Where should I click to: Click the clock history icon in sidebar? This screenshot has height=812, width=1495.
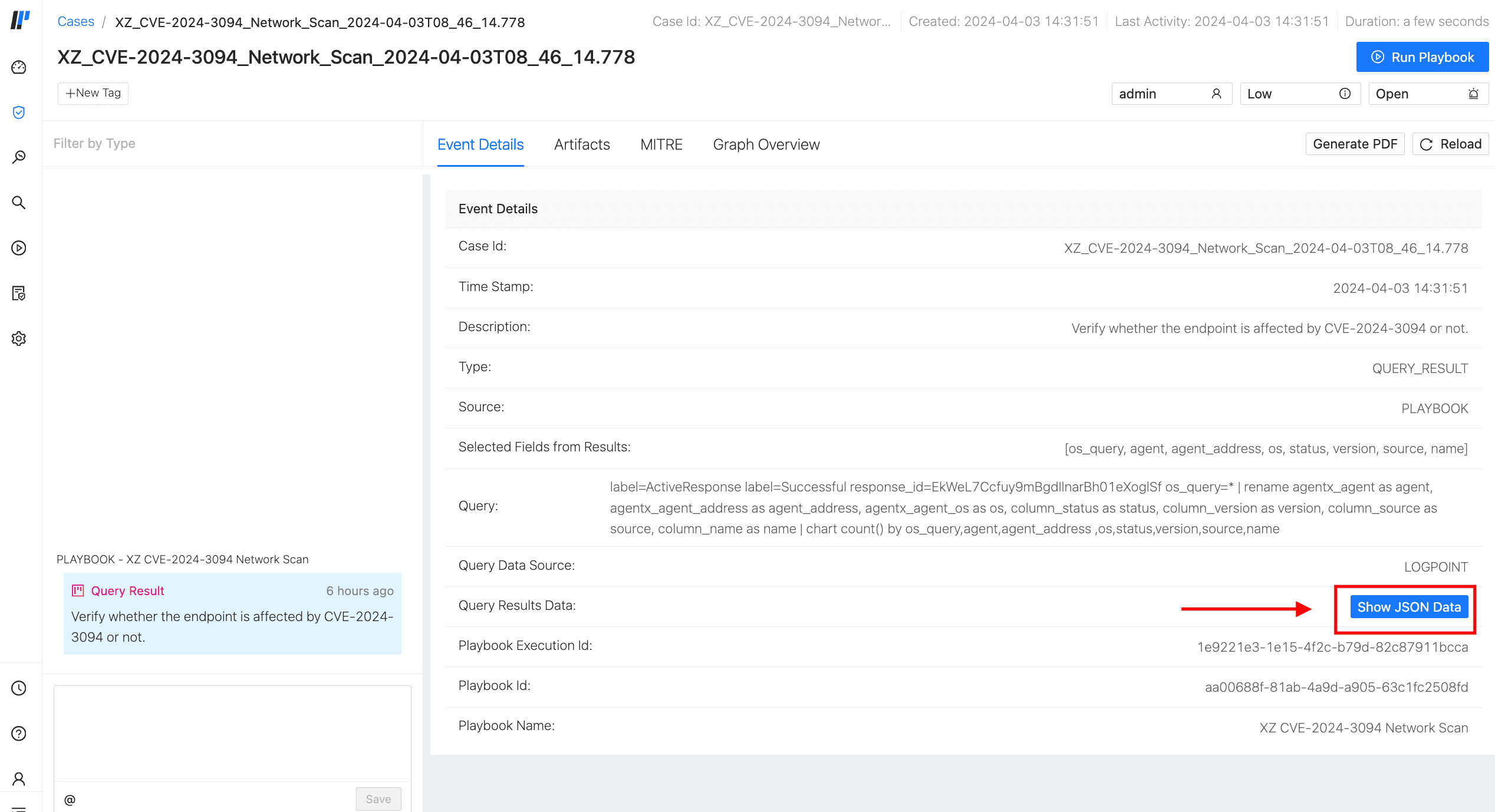pos(19,688)
